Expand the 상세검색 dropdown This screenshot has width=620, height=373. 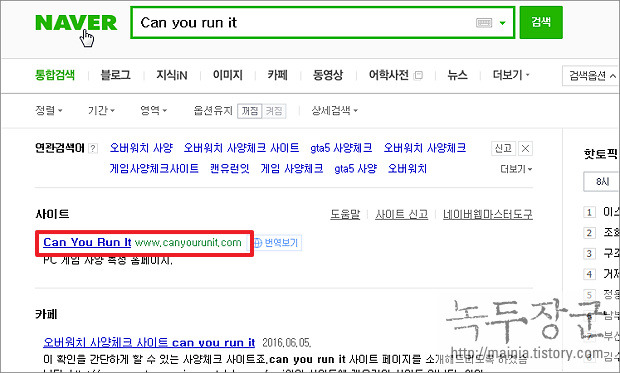click(335, 110)
